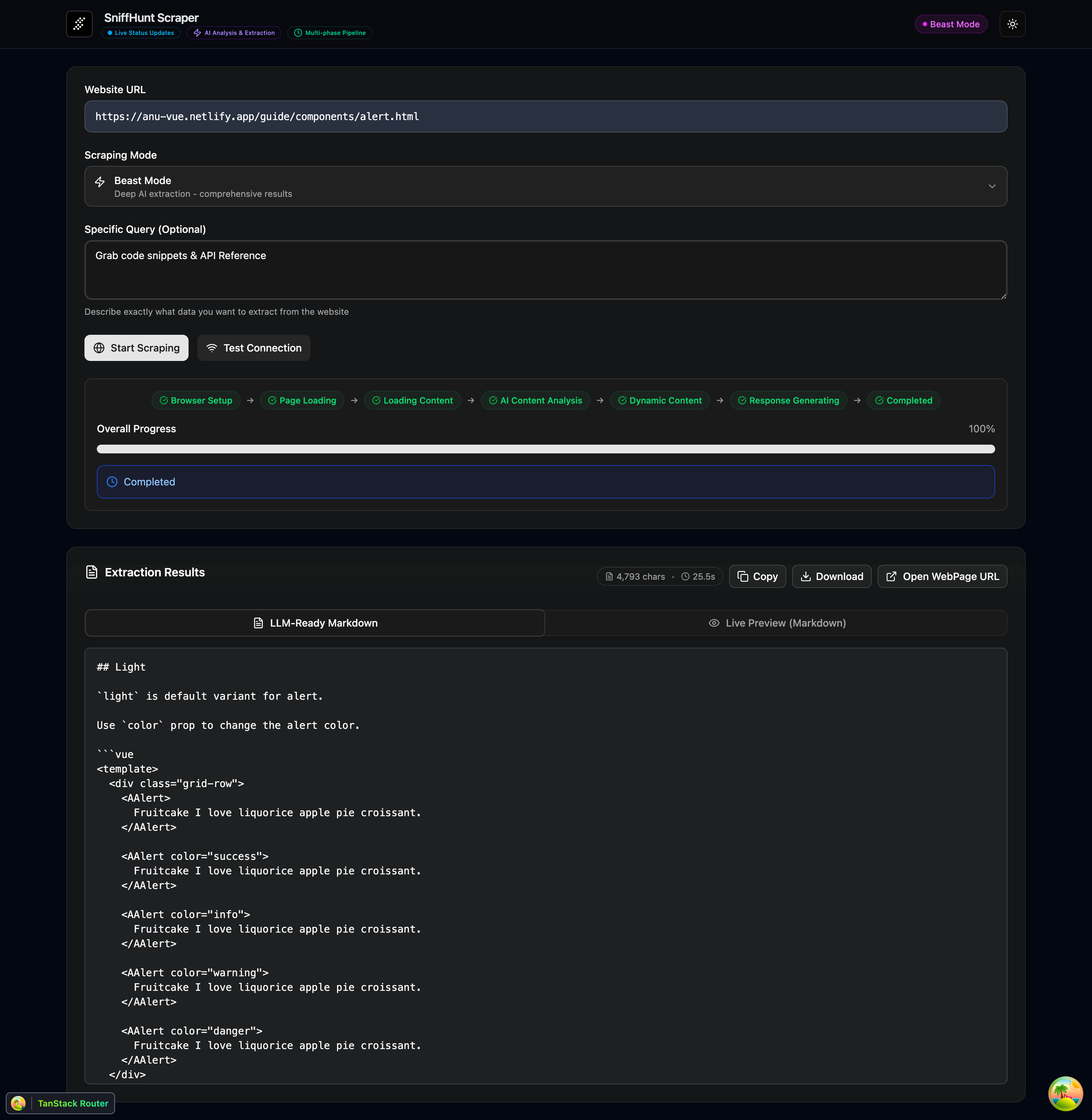The height and width of the screenshot is (1120, 1092).
Task: Switch to the LLM-Ready Markdown tab
Action: point(315,623)
